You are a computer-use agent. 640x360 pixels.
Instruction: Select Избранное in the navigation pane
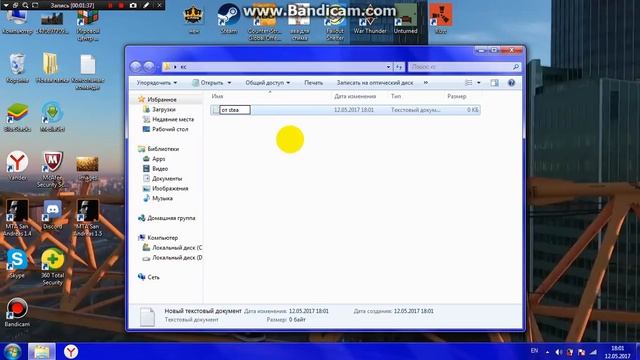162,100
